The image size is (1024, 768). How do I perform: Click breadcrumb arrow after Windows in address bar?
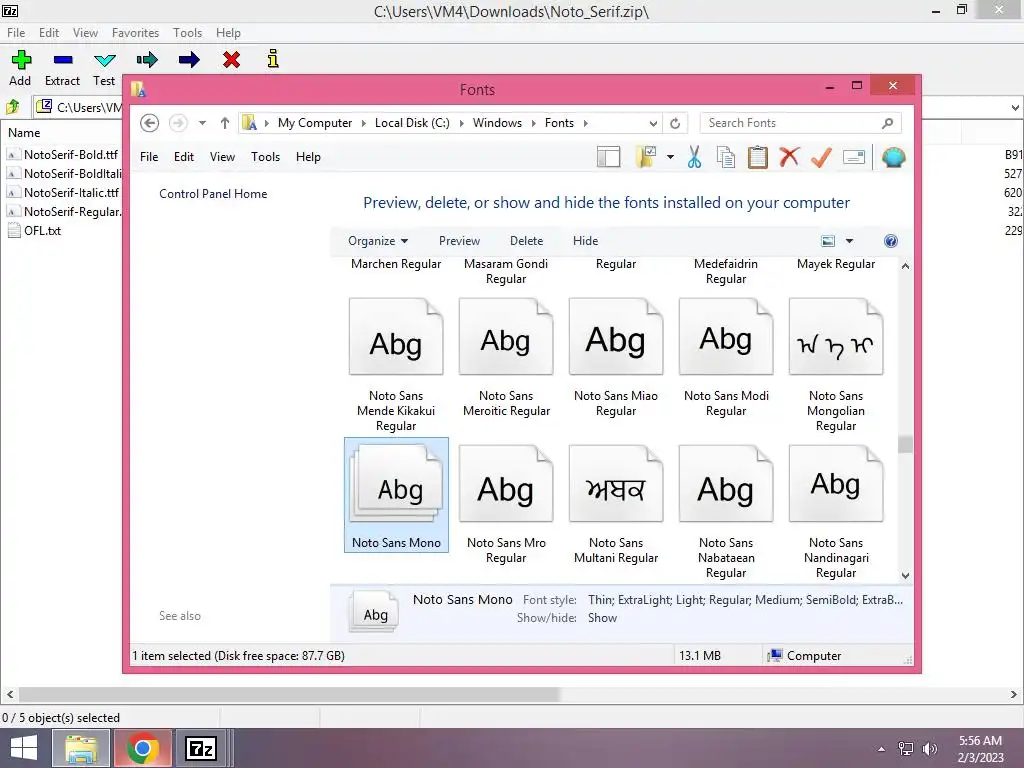(533, 123)
